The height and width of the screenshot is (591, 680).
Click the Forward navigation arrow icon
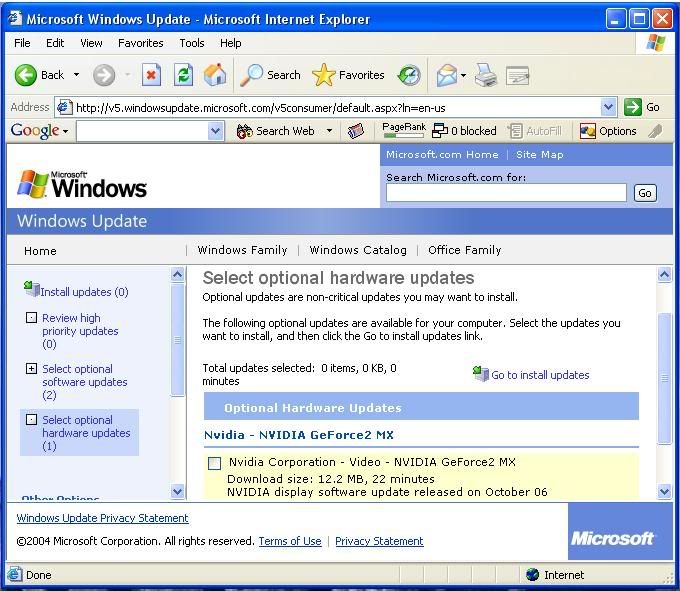(x=104, y=75)
